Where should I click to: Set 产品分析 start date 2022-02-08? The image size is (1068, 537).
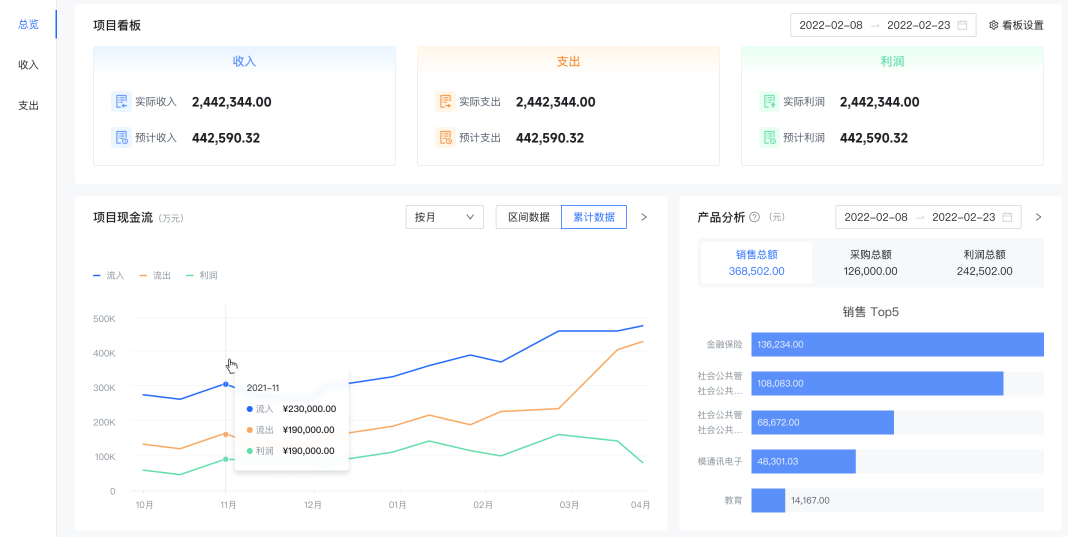[x=876, y=217]
